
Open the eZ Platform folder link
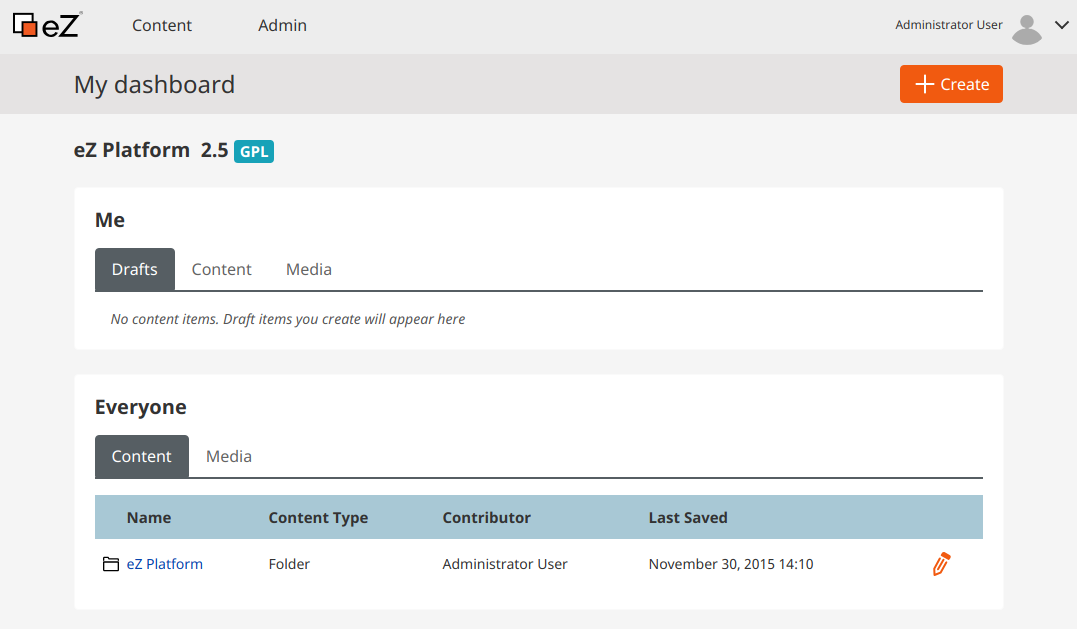point(165,563)
